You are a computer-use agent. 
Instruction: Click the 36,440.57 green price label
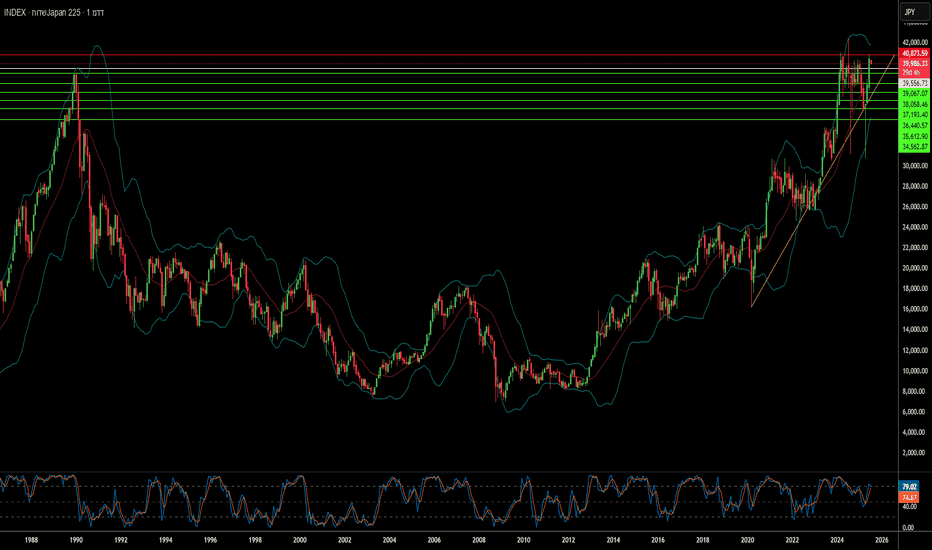click(914, 125)
